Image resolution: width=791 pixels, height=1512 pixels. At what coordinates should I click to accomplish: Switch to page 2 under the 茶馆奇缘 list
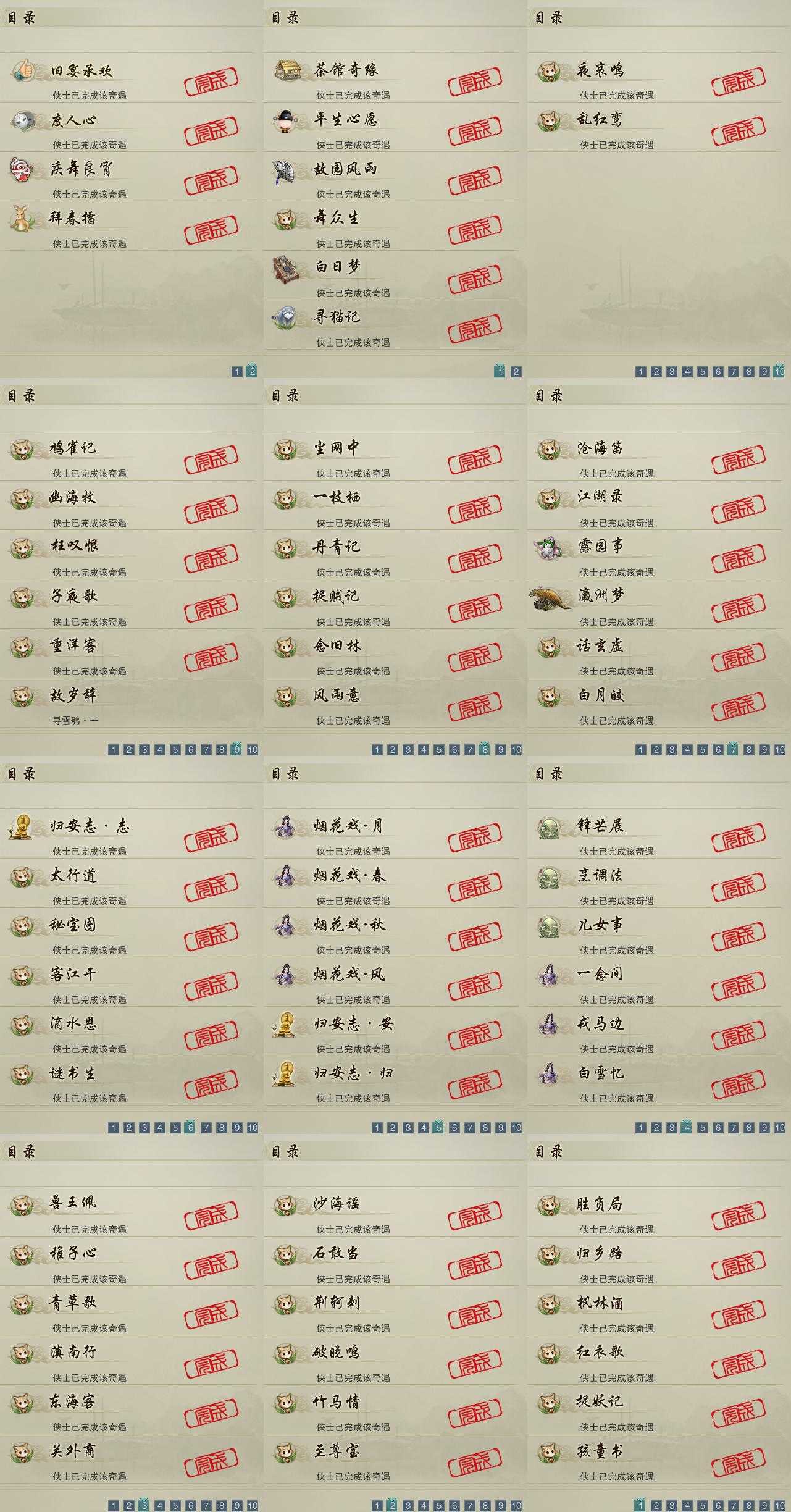point(516,372)
